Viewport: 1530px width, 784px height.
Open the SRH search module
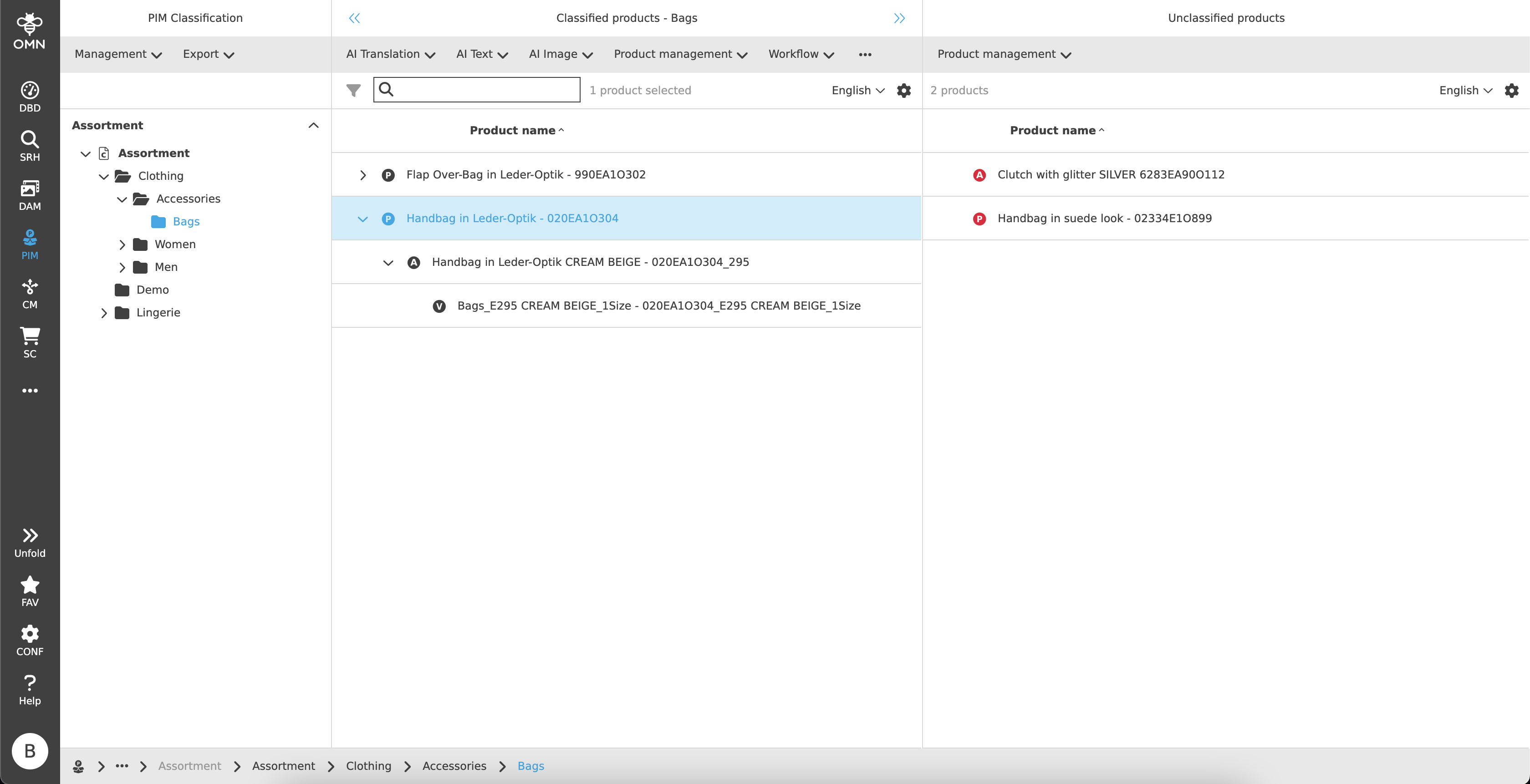click(30, 146)
